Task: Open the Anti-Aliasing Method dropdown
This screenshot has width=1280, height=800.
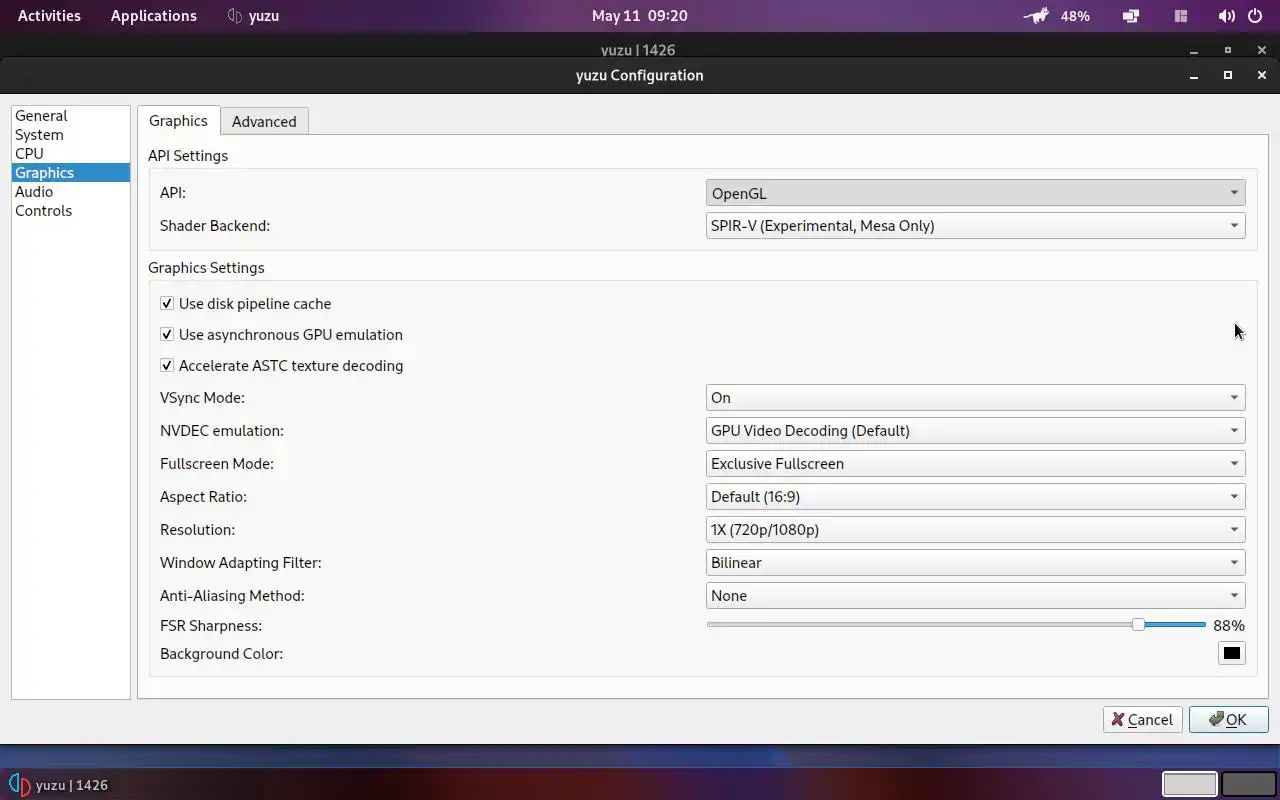Action: [x=975, y=596]
